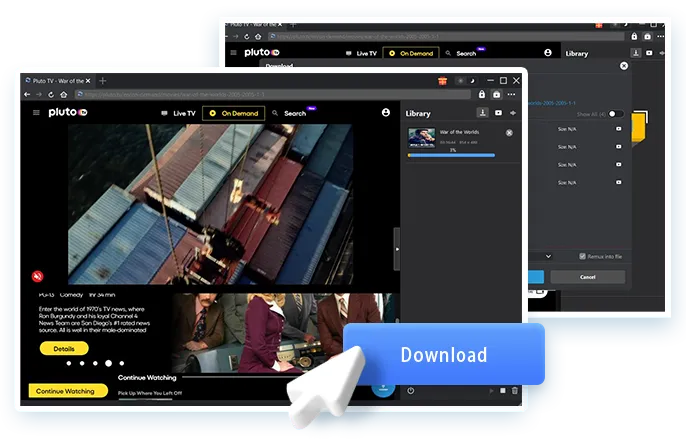Click the camera icon in back window toolbar

point(648,36)
